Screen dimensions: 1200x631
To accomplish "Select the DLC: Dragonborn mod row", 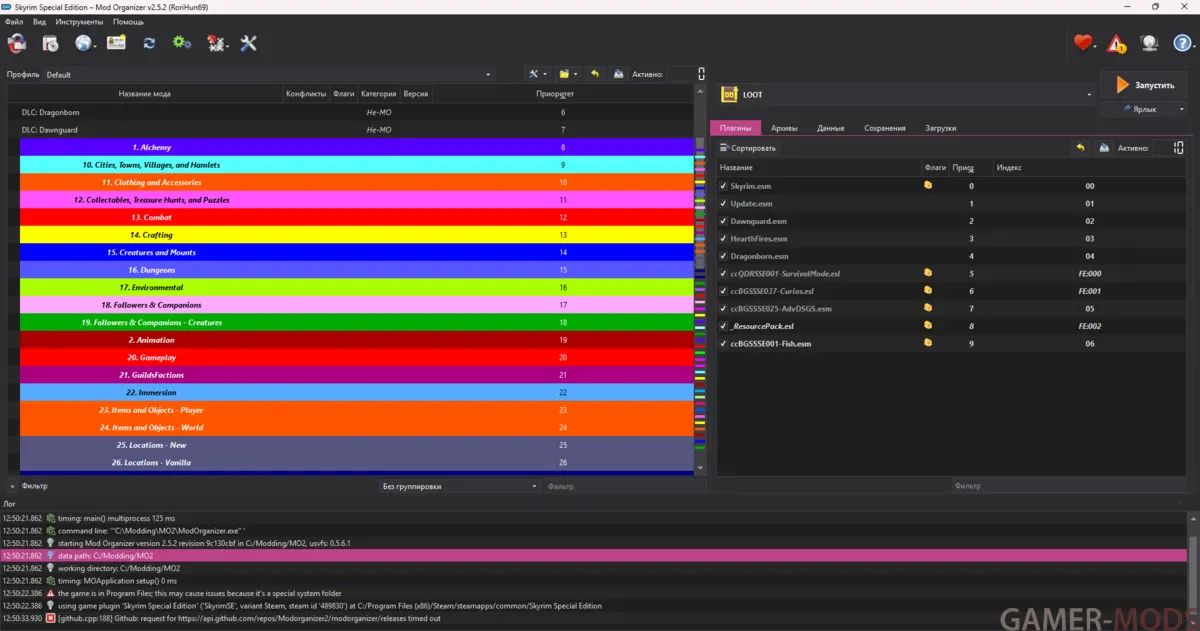I will point(350,112).
